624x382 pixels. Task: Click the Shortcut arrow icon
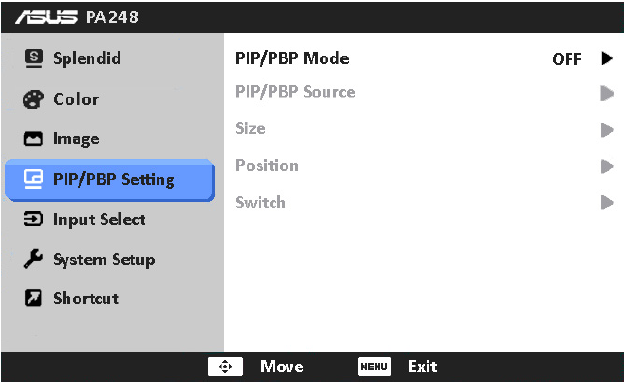click(x=33, y=298)
